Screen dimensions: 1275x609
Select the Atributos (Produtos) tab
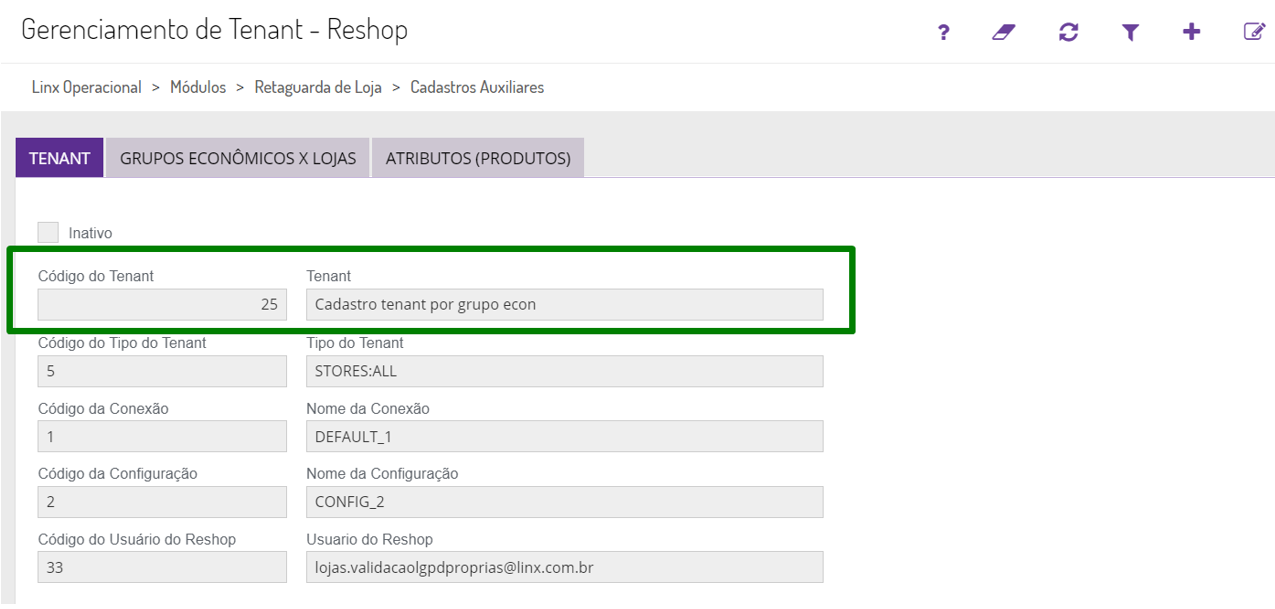478,158
